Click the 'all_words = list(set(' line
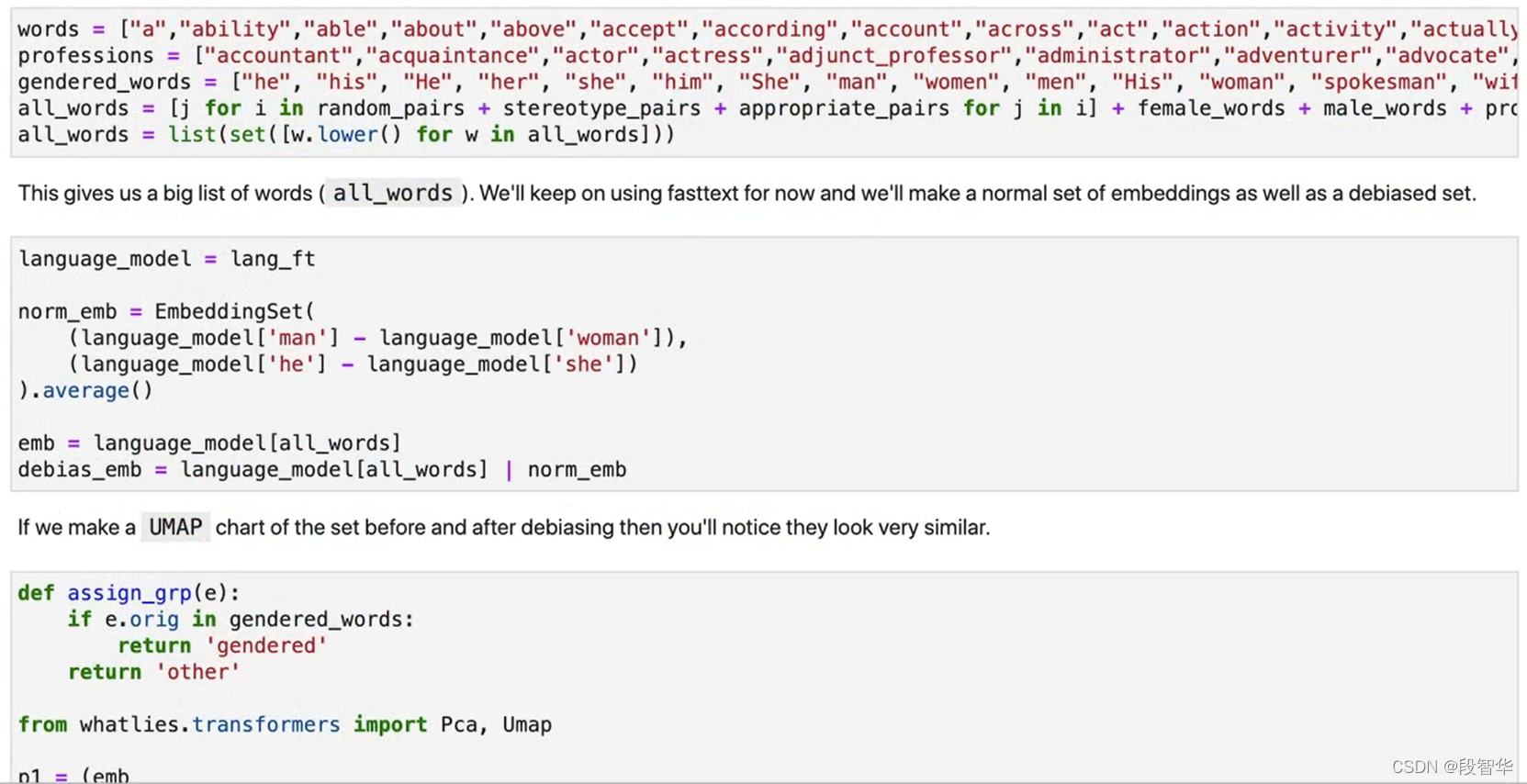This screenshot has height=784, width=1527. 346,135
